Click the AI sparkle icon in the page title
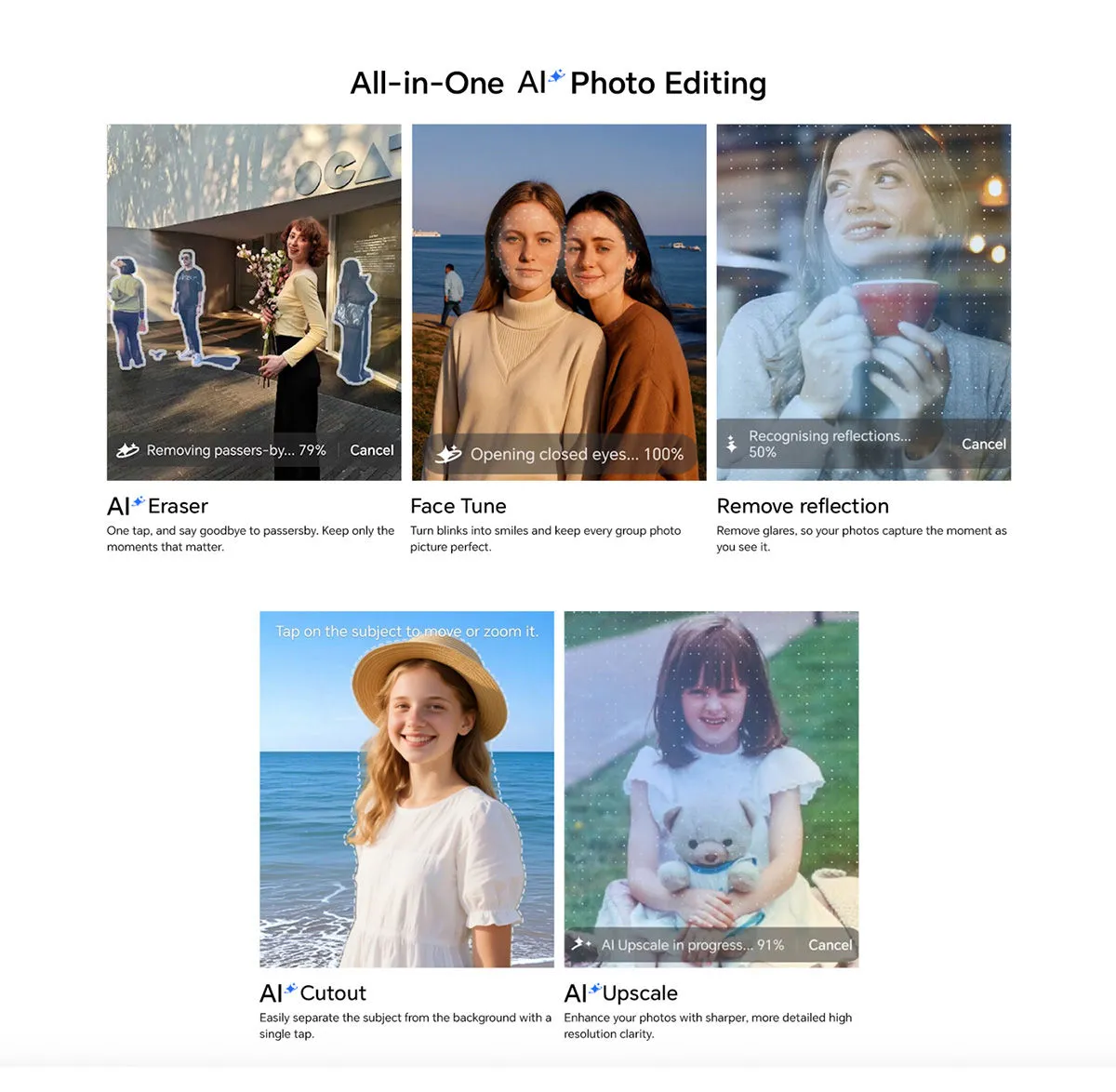The width and height of the screenshot is (1116, 1092). 556,76
